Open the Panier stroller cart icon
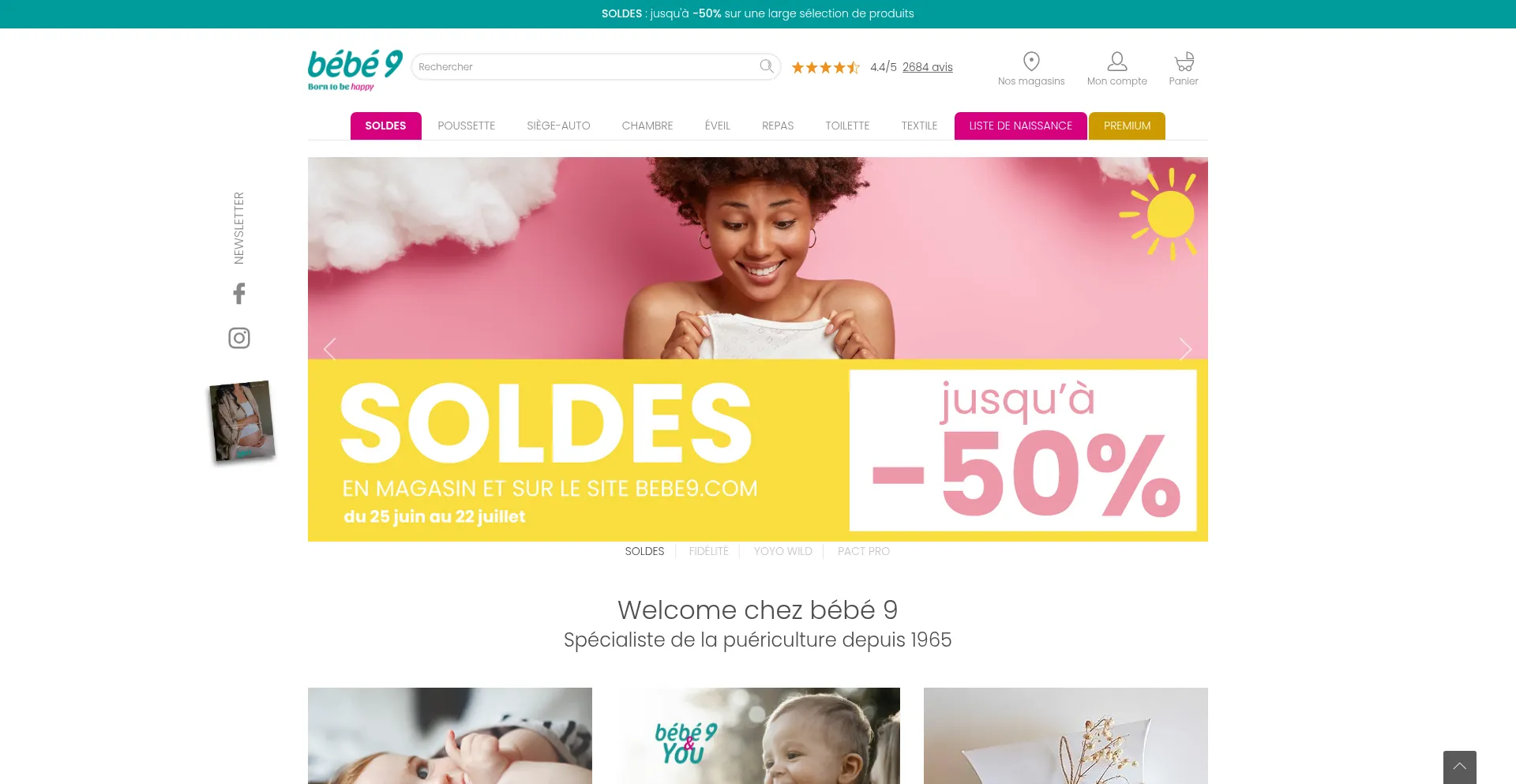 [x=1184, y=62]
